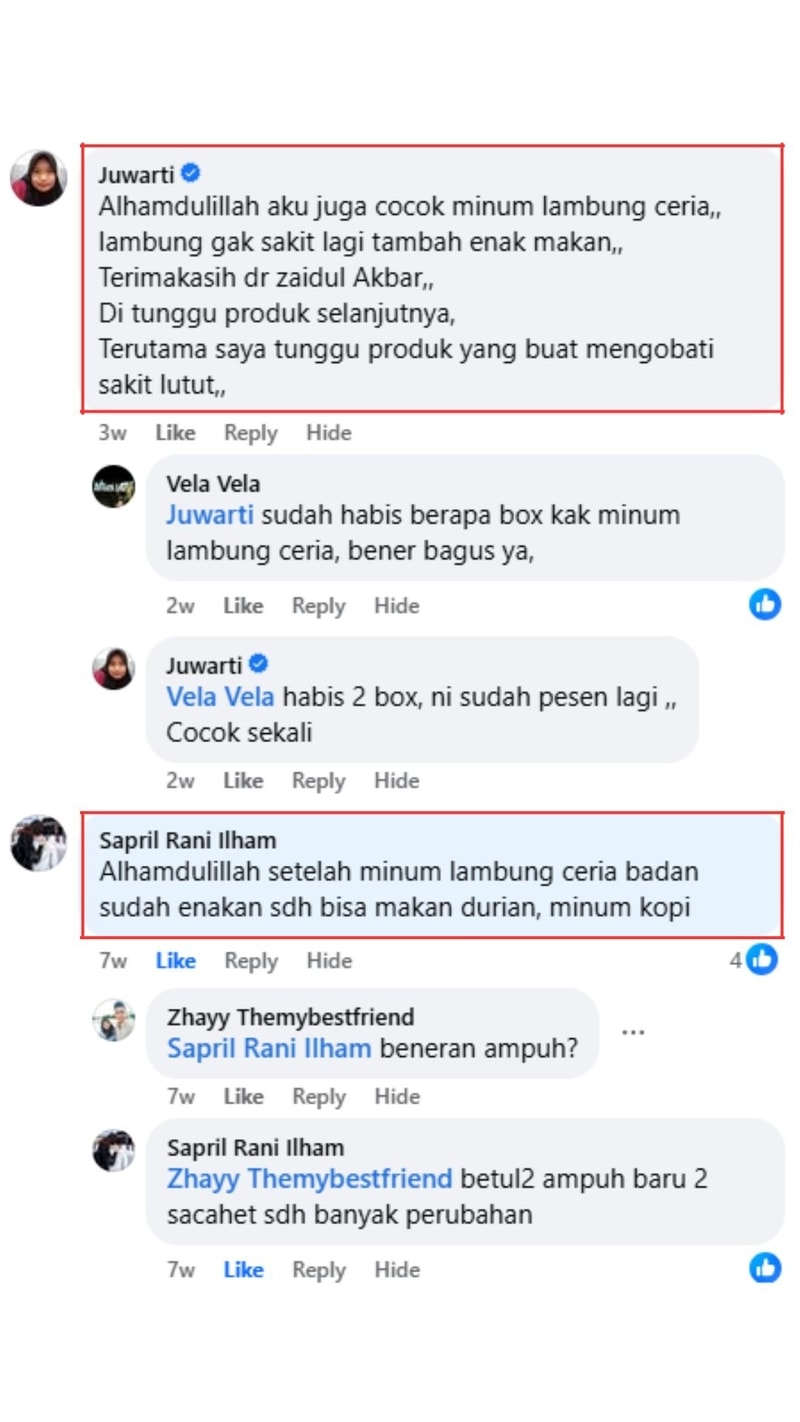Open mentioned Juwarti link in Vela Vela's reply
800x1422 pixels.
coord(210,515)
